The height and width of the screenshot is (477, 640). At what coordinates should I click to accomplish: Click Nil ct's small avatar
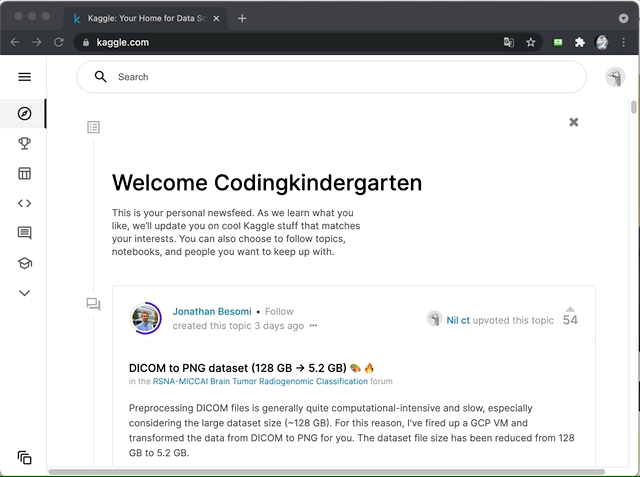coord(434,318)
